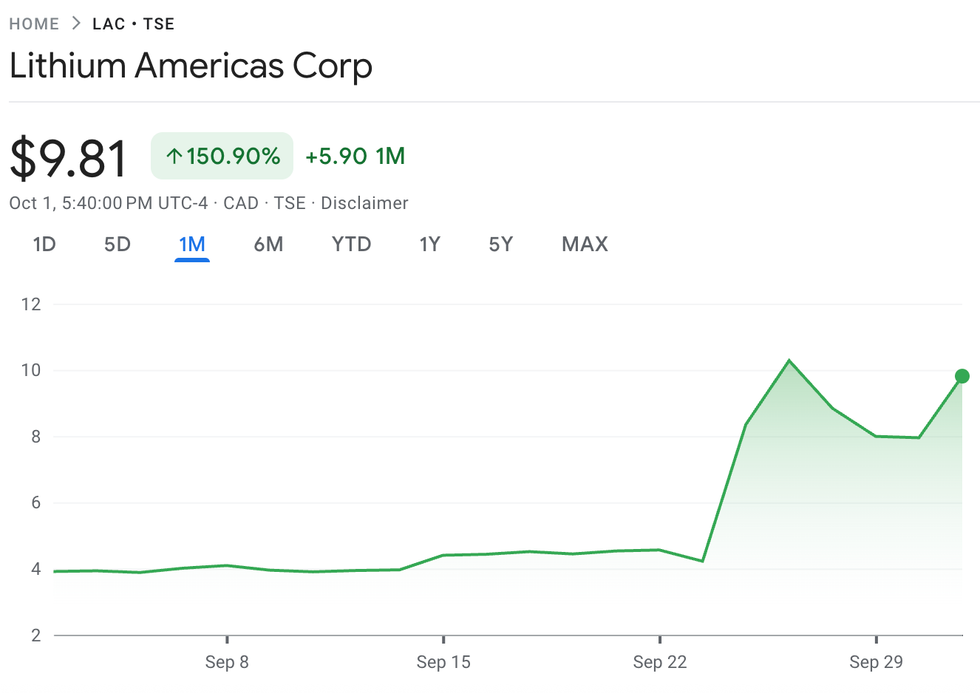
Task: Click the Sep 22 axis label
Action: click(660, 662)
